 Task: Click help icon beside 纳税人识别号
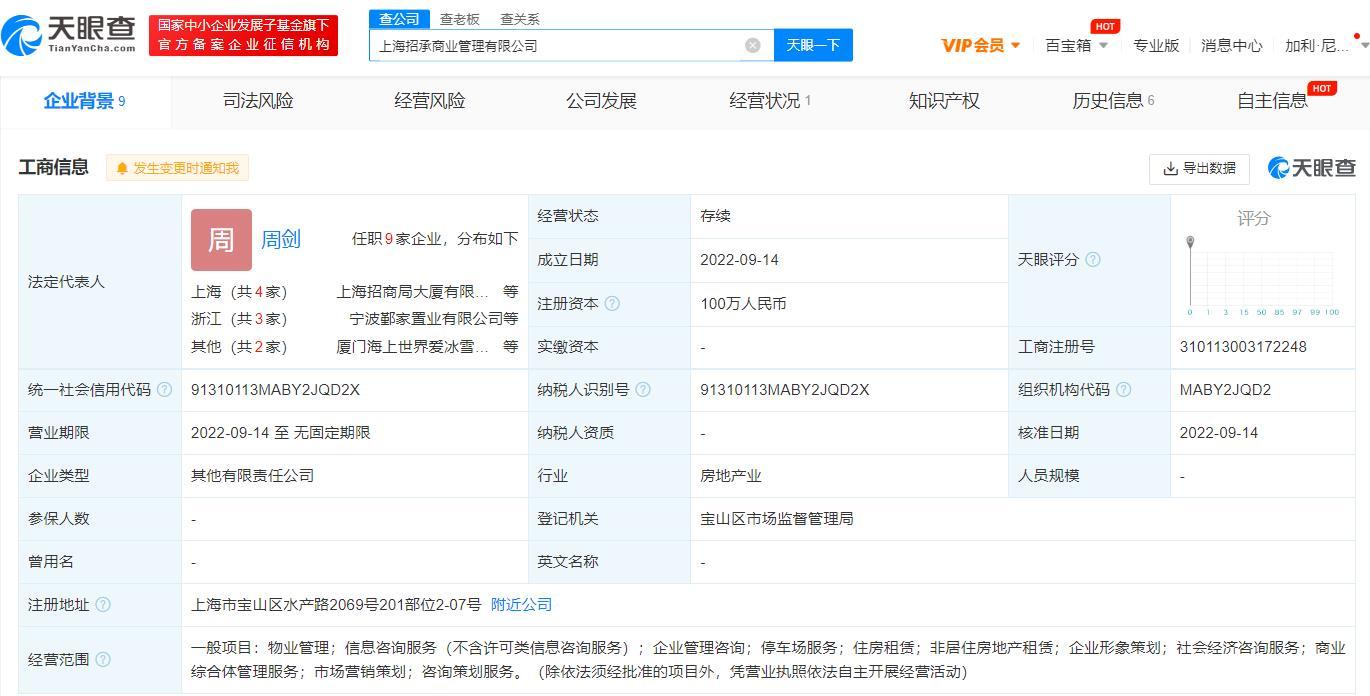tap(643, 390)
